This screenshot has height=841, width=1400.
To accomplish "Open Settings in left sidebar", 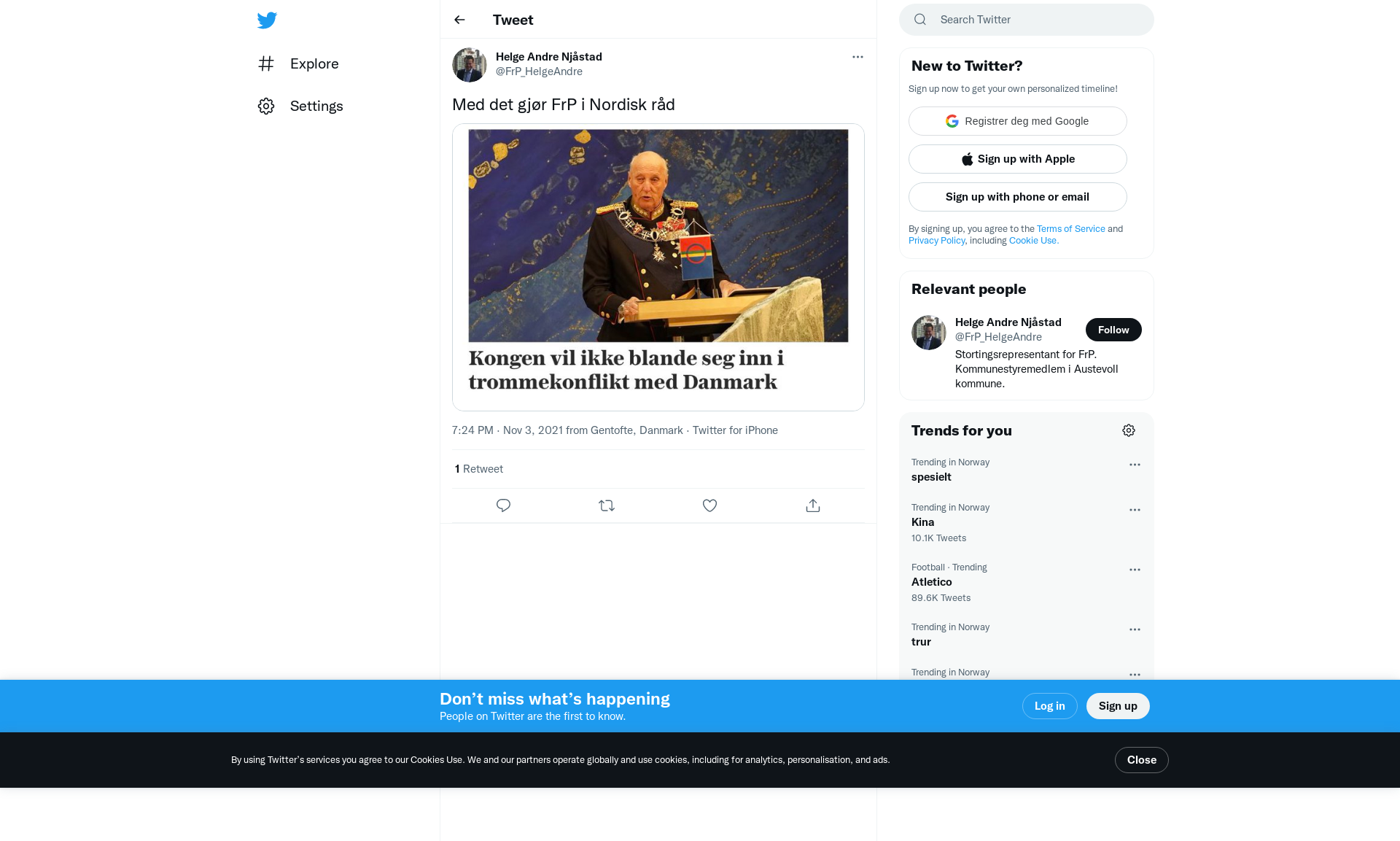I will coord(300,106).
